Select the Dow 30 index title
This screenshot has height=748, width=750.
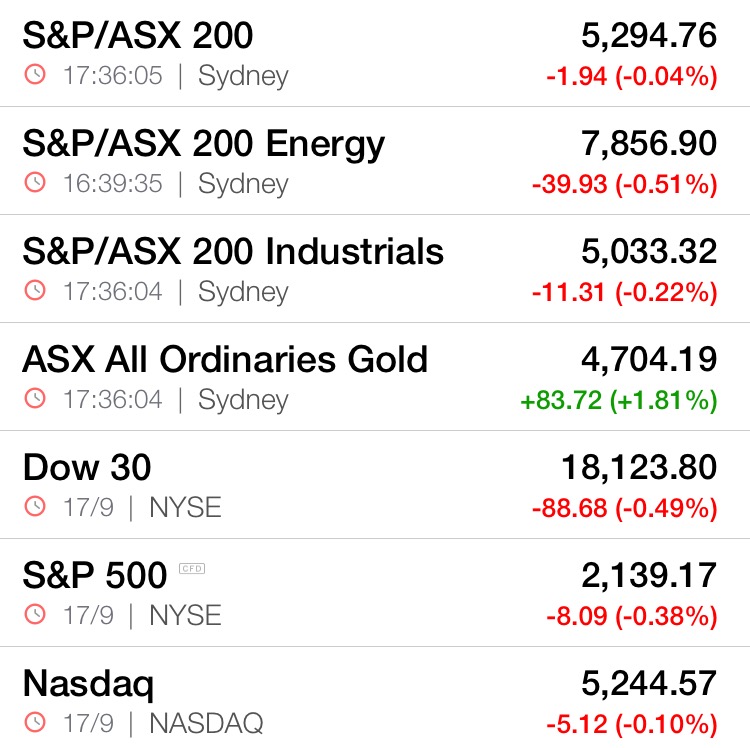pyautogui.click(x=87, y=468)
